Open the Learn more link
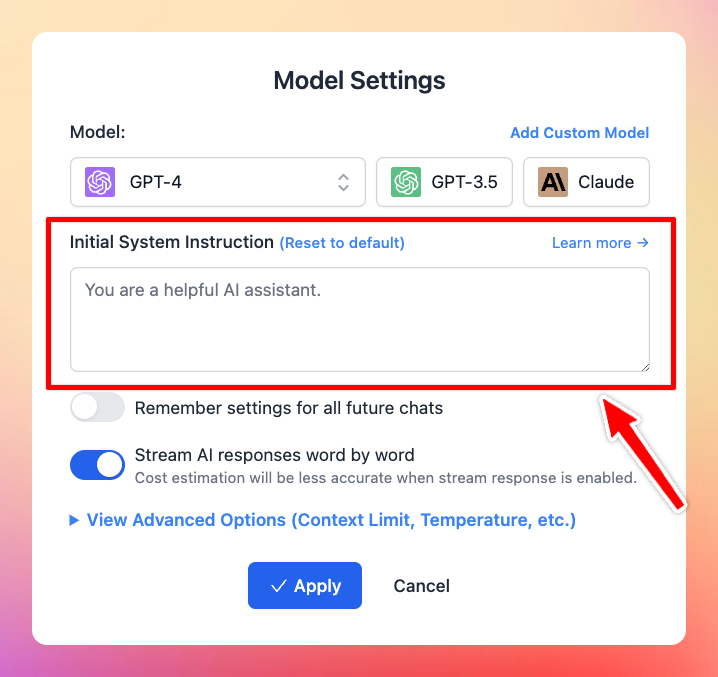This screenshot has height=677, width=718. 600,243
